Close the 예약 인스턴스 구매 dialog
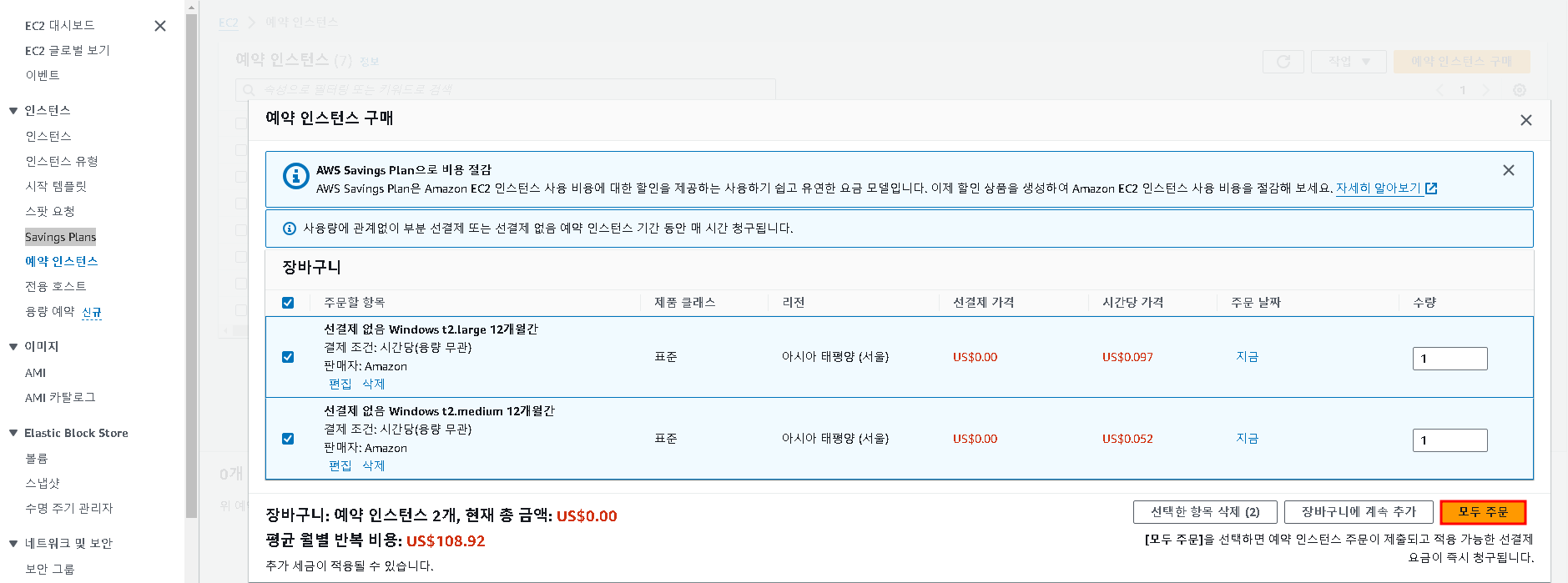 click(1526, 120)
